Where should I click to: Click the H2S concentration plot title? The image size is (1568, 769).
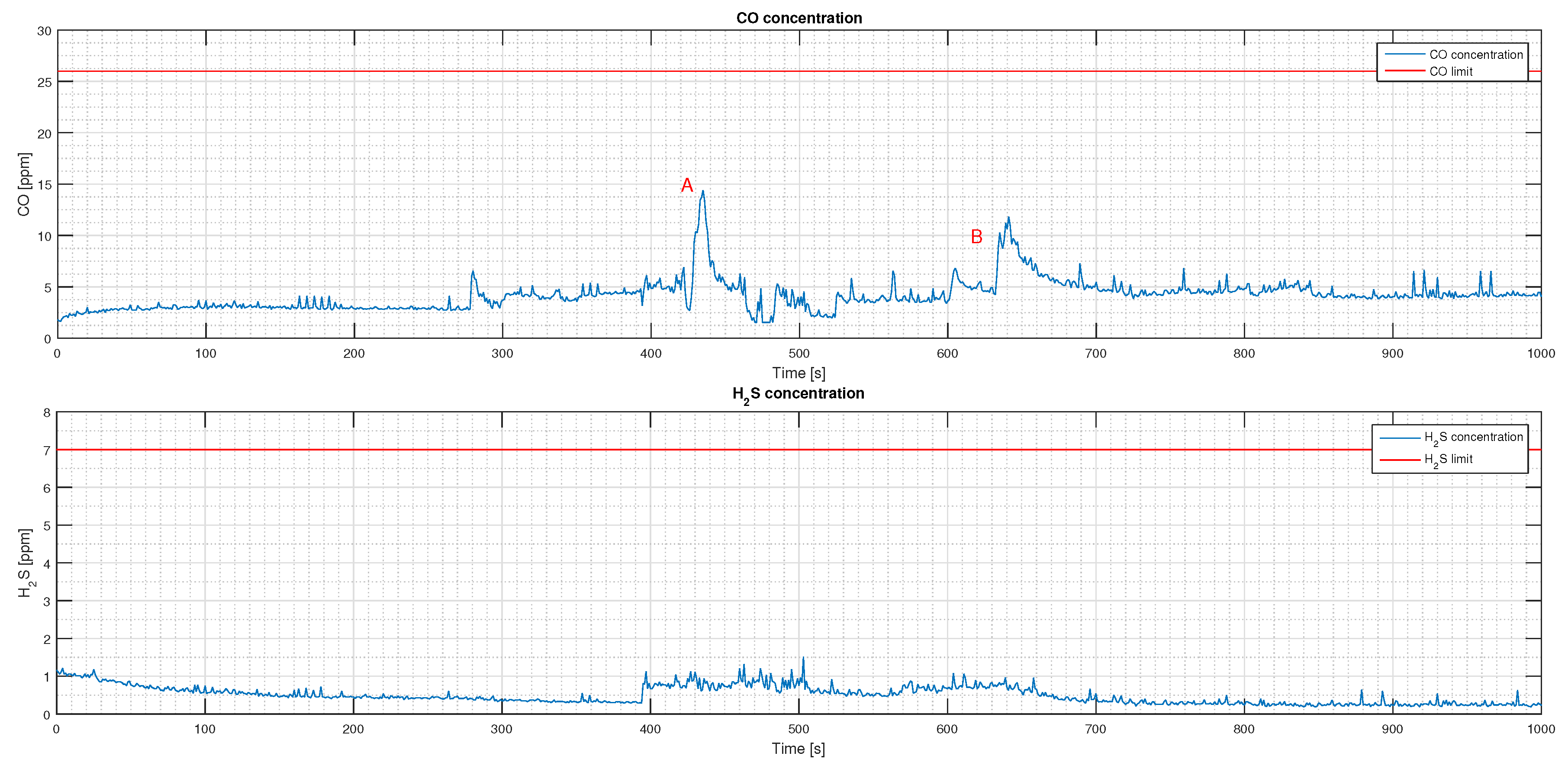tap(798, 394)
